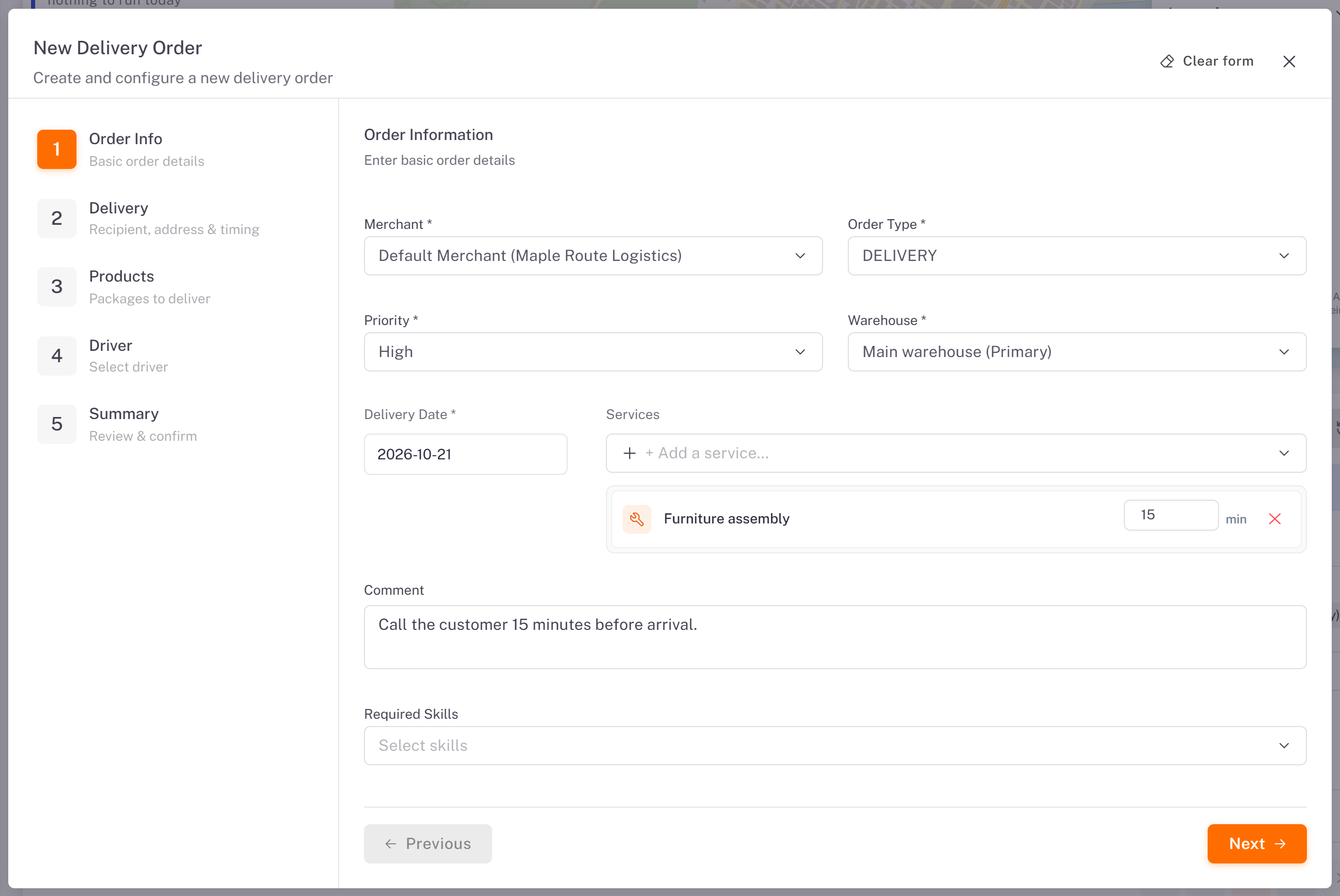Click the Furniture assembly service name
Screen dimensions: 1340x896
726,519
